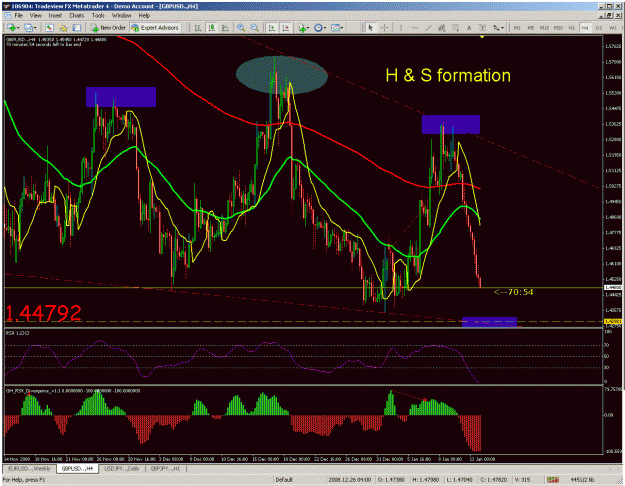Select the Text Label tool
The width and height of the screenshot is (625, 486).
482,28
